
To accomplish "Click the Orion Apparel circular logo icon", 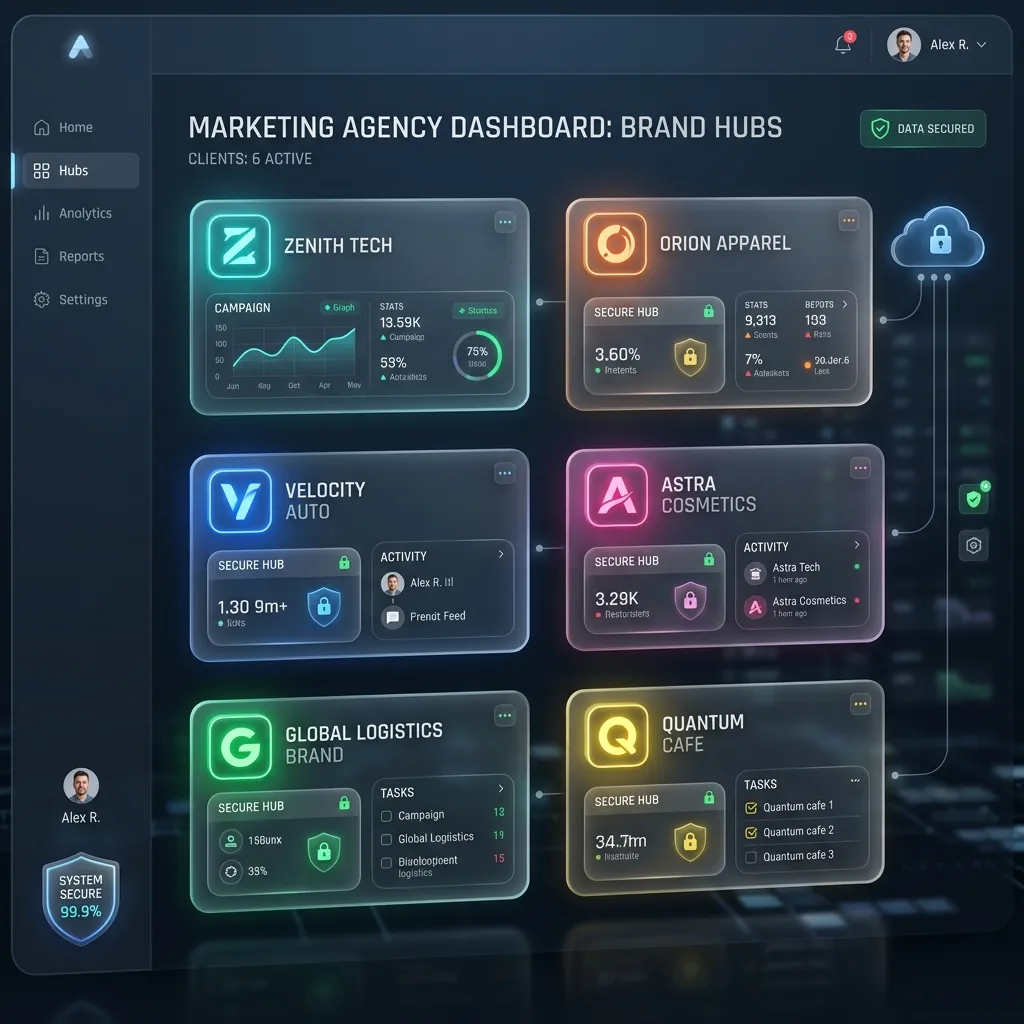I will click(617, 242).
